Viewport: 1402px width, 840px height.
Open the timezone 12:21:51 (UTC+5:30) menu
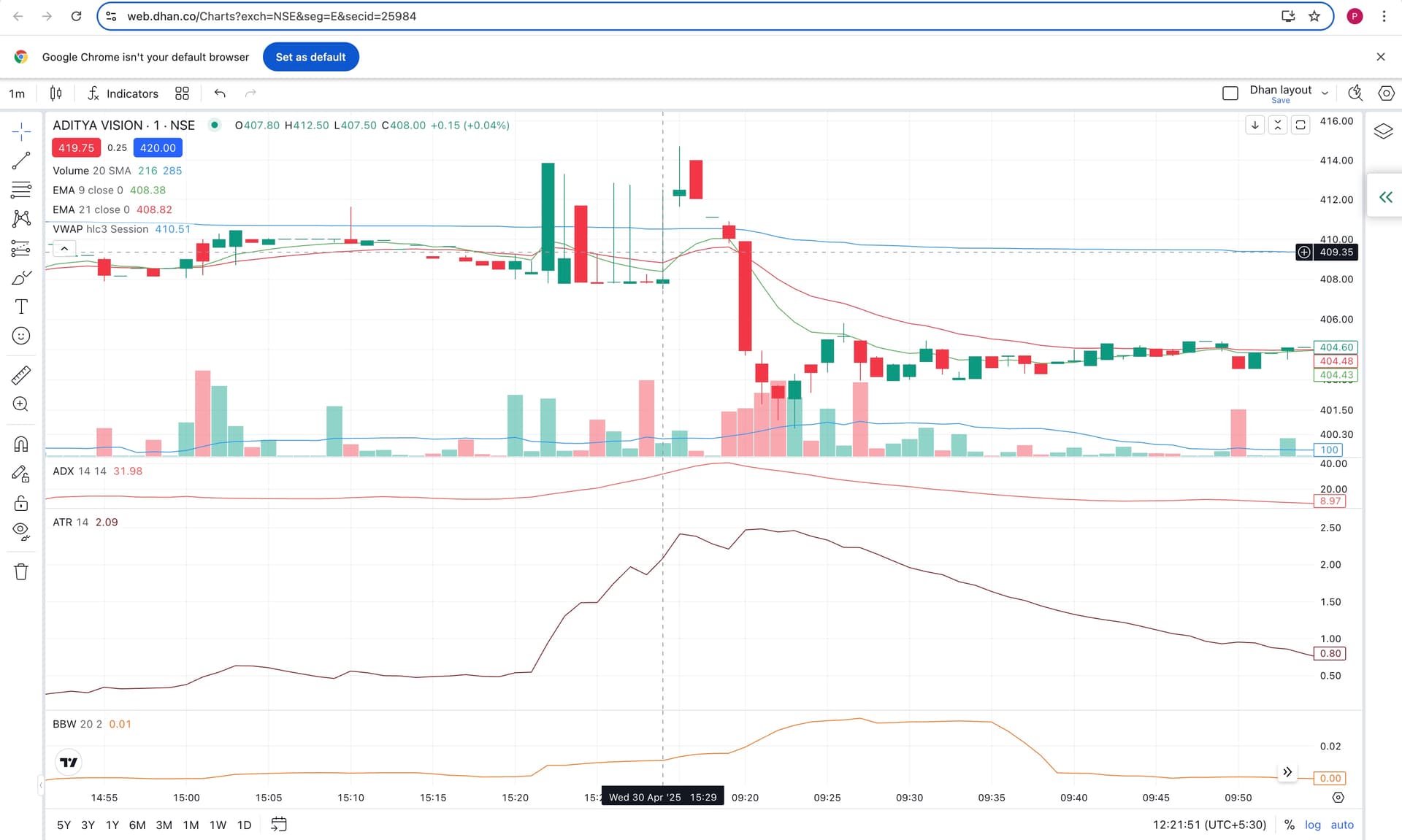coord(1209,825)
